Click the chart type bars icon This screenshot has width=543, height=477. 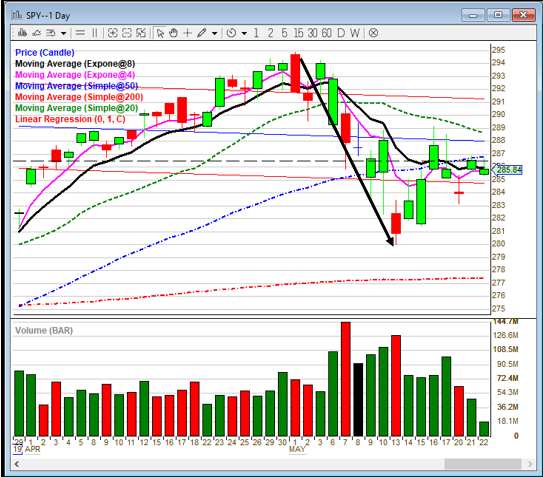(23, 33)
